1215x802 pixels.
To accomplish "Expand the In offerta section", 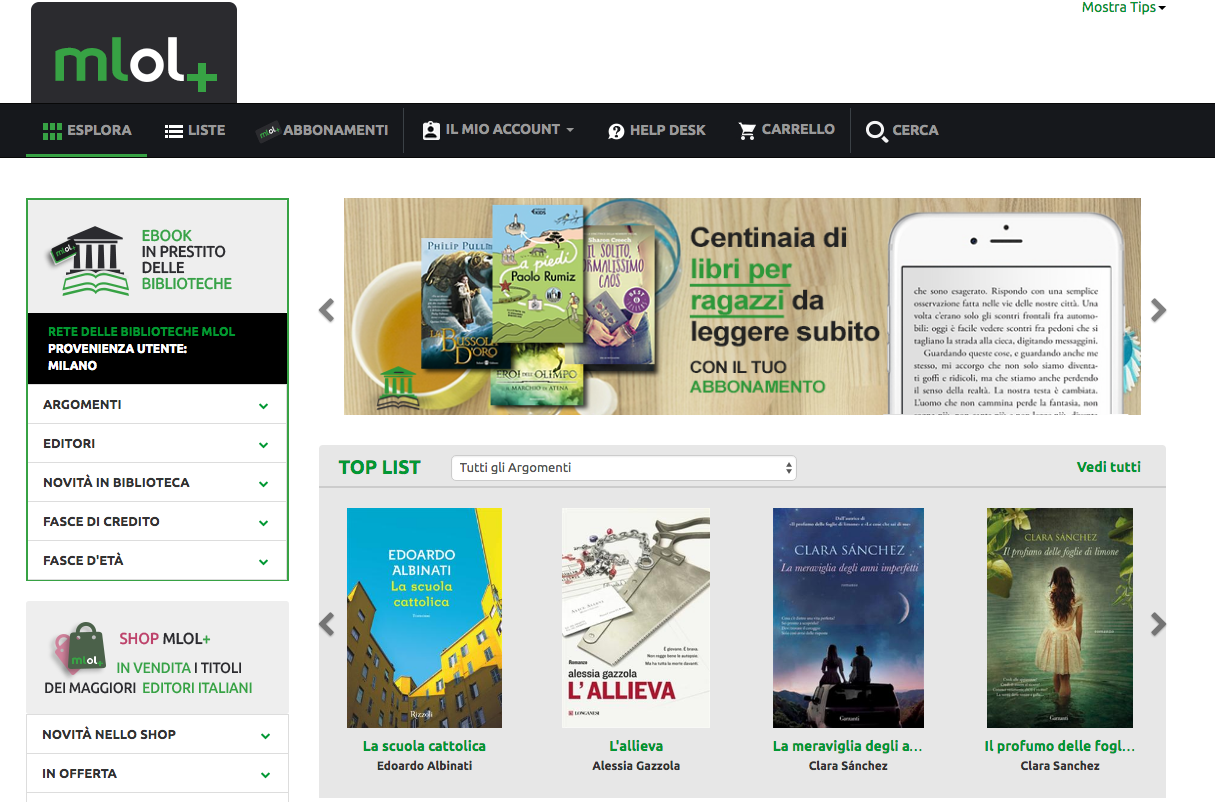I will 157,774.
